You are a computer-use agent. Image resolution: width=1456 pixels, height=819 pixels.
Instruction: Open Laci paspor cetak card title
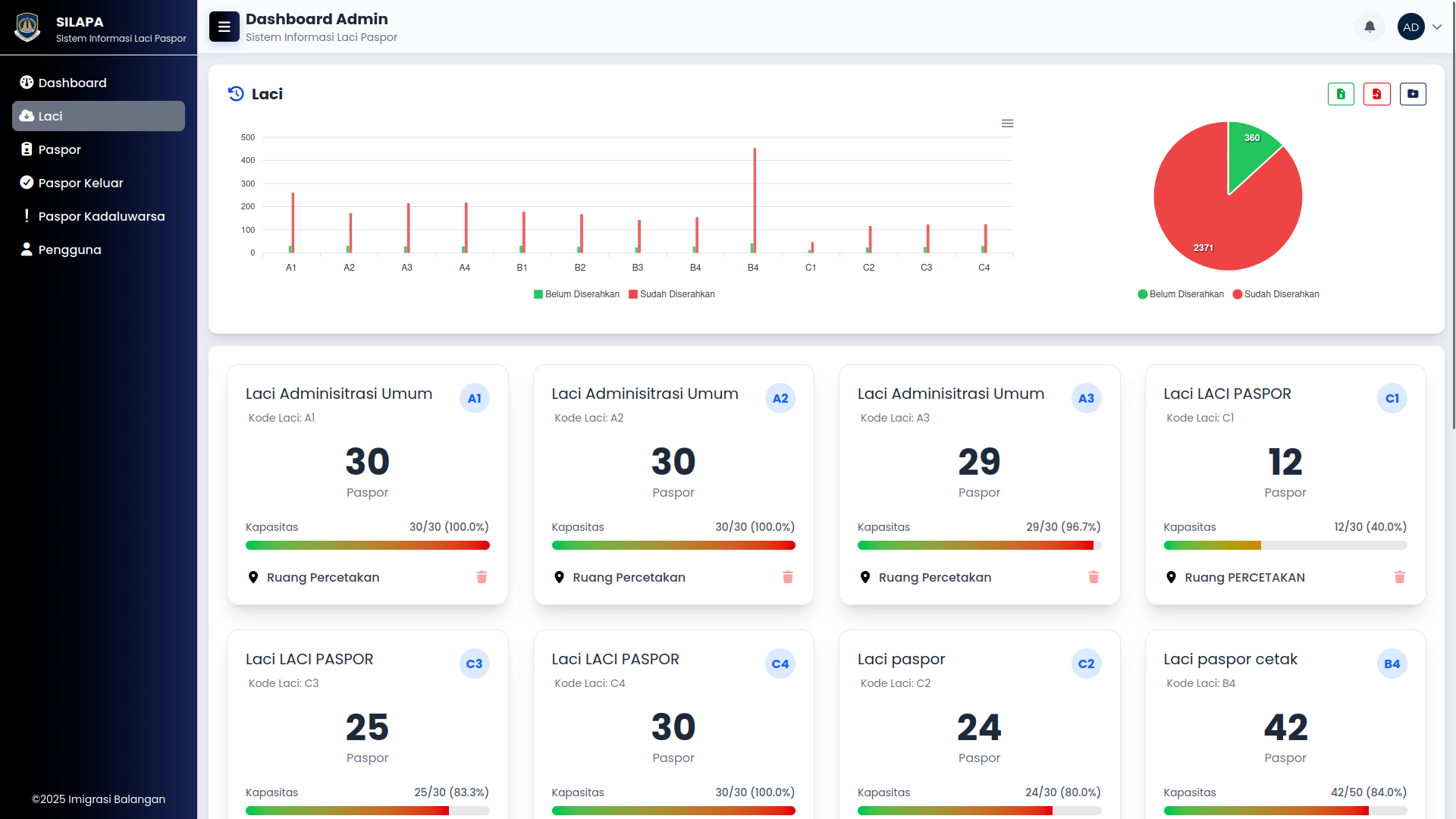[1231, 659]
